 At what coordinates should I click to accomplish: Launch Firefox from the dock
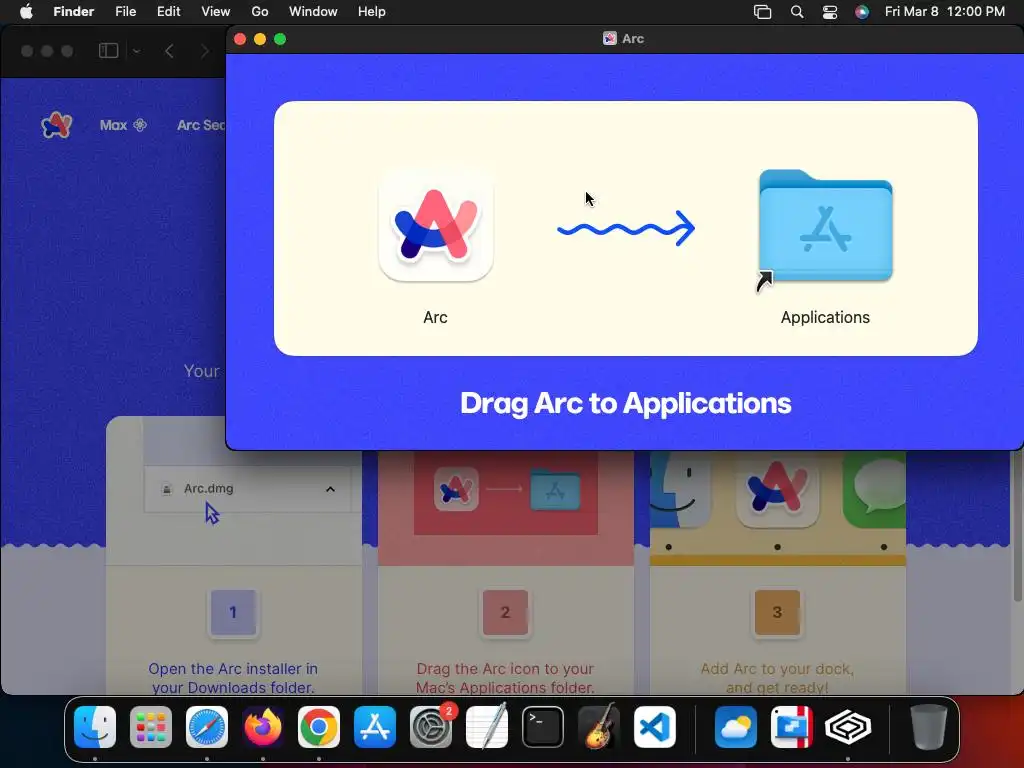tap(263, 727)
